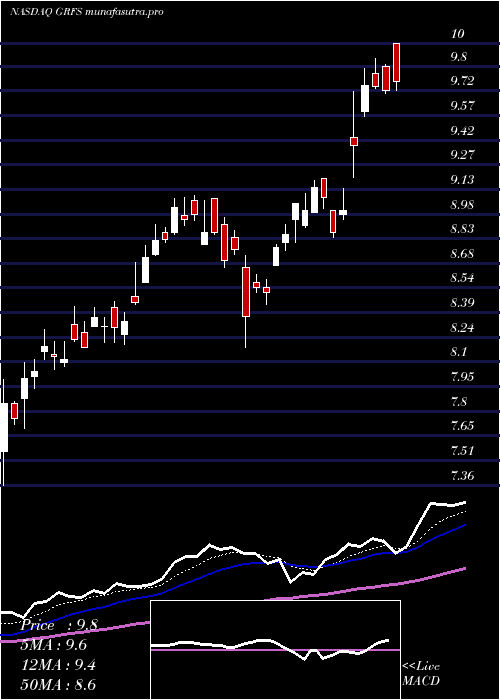Click the 7.95 price axis label
The width and height of the screenshot is (500, 700).
point(462,377)
